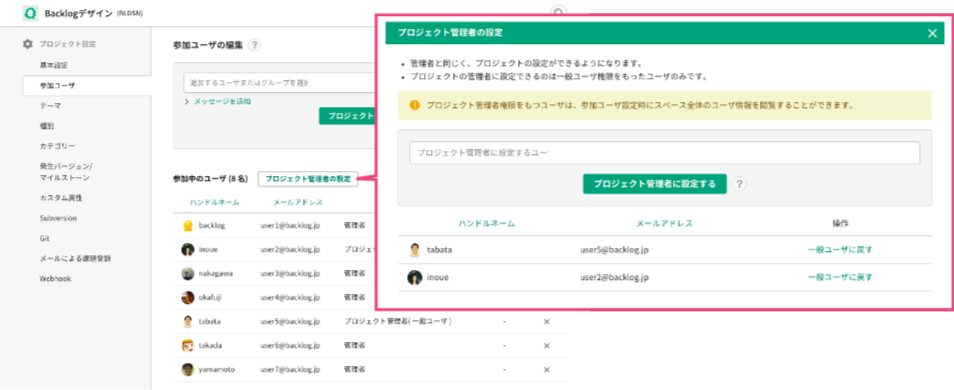Screen dimensions: 954x390
Task: Click the Backlogデザイン project title
Action: tap(78, 13)
